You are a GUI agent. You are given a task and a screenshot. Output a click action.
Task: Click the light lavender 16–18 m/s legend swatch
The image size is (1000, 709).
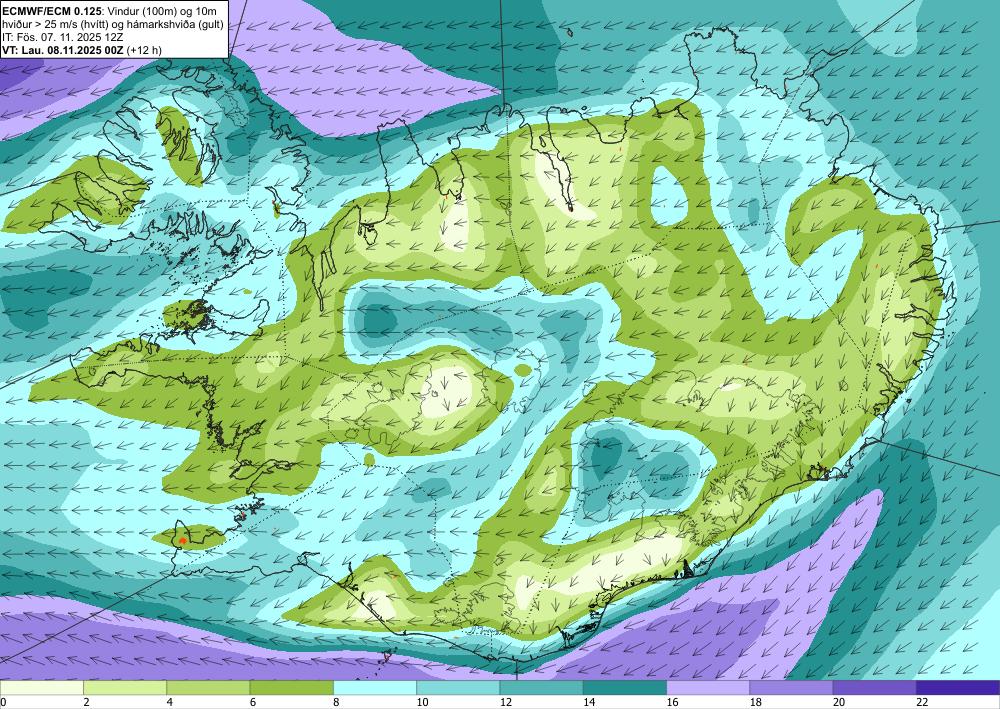(709, 687)
